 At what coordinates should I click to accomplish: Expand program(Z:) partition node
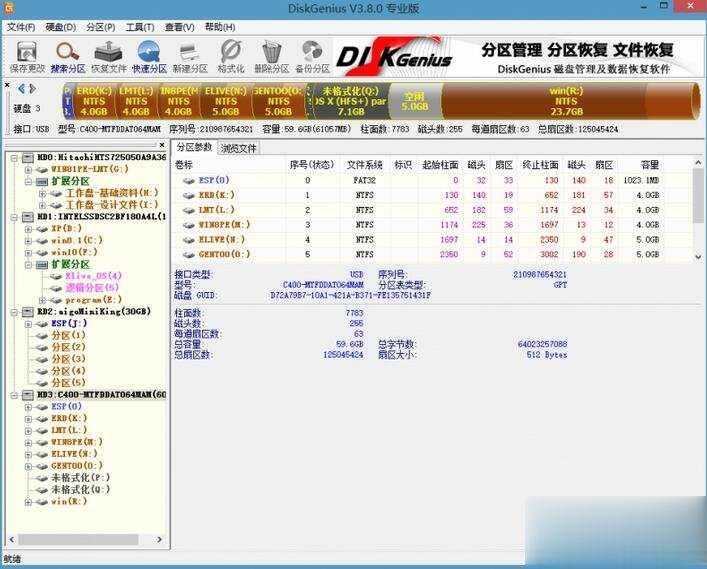[x=43, y=300]
